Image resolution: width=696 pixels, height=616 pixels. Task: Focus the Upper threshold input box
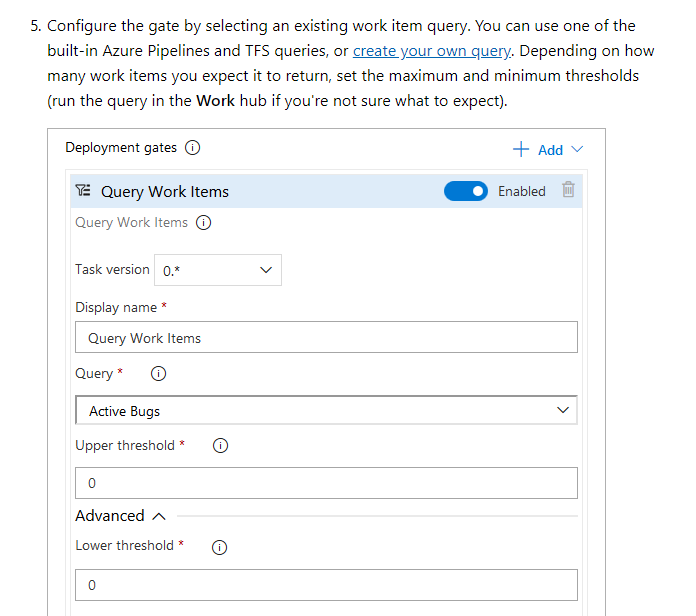[x=326, y=483]
